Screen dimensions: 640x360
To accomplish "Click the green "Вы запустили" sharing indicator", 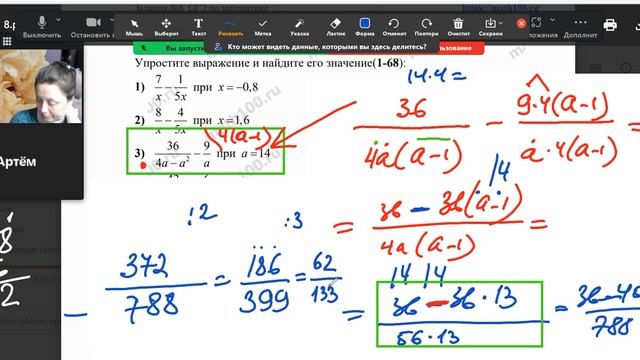I will pyautogui.click(x=169, y=48).
